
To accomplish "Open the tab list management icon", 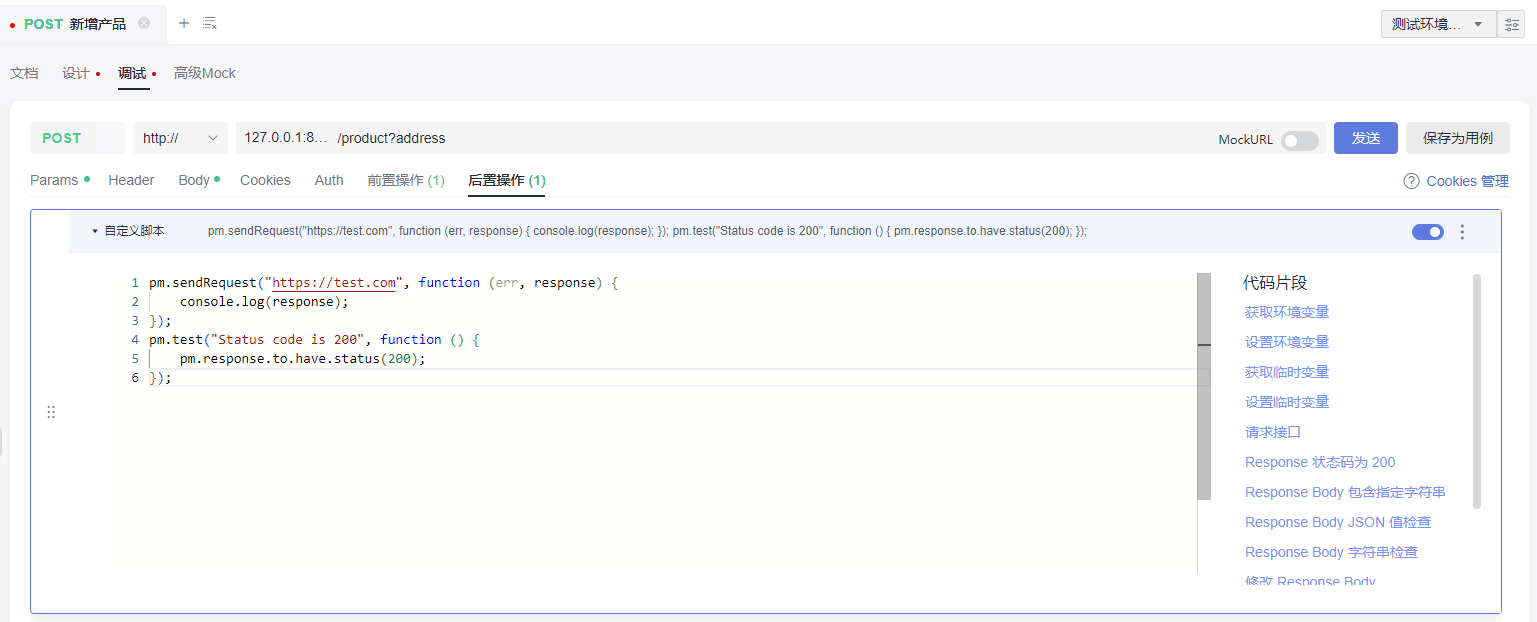I will [210, 23].
